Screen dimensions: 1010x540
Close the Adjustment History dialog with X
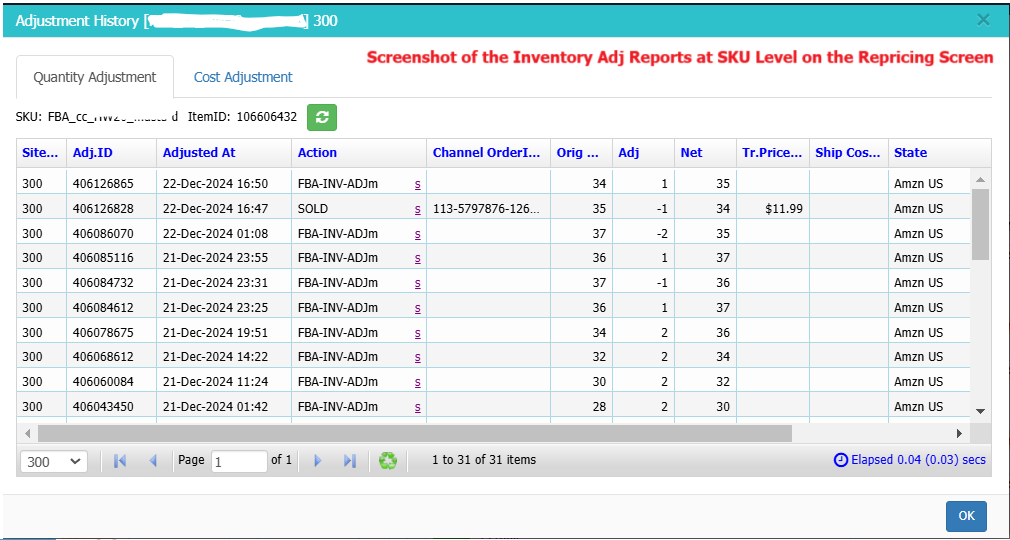click(x=983, y=20)
